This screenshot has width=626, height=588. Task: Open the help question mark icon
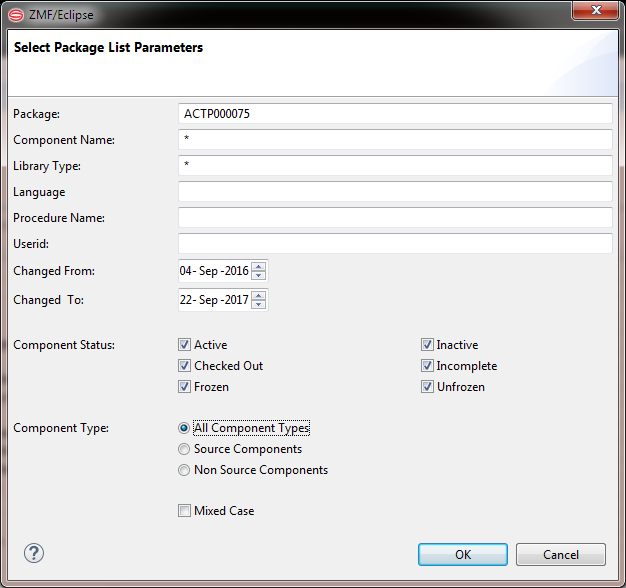[x=34, y=553]
